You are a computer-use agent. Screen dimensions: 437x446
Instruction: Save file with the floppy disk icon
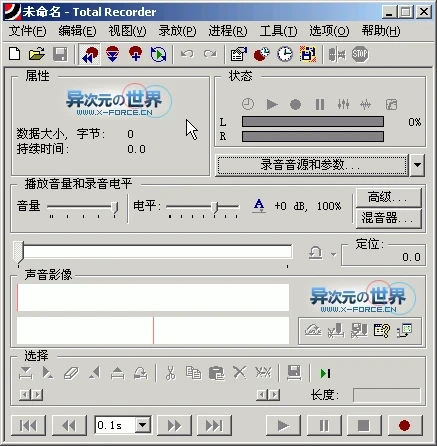60,54
